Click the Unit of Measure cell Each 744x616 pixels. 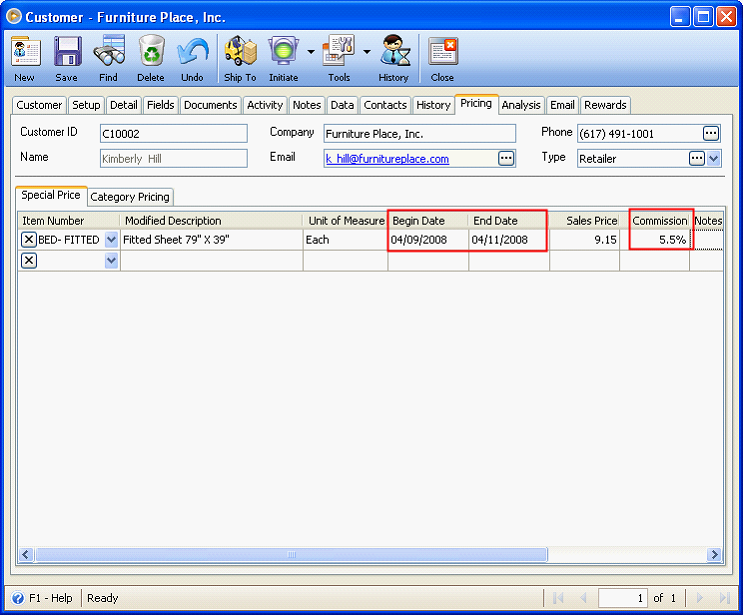point(345,240)
